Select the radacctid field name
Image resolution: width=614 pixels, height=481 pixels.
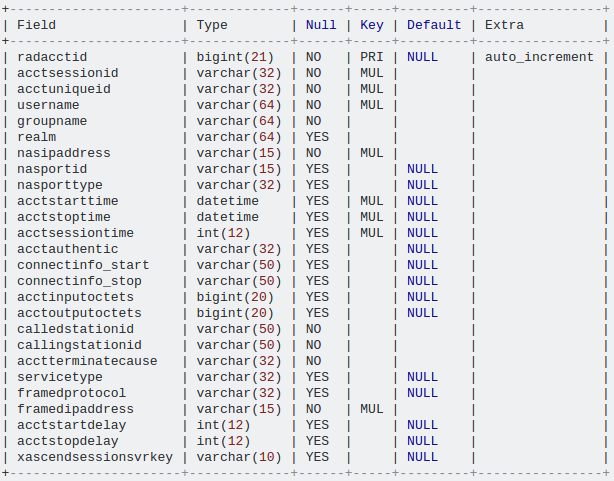point(52,57)
